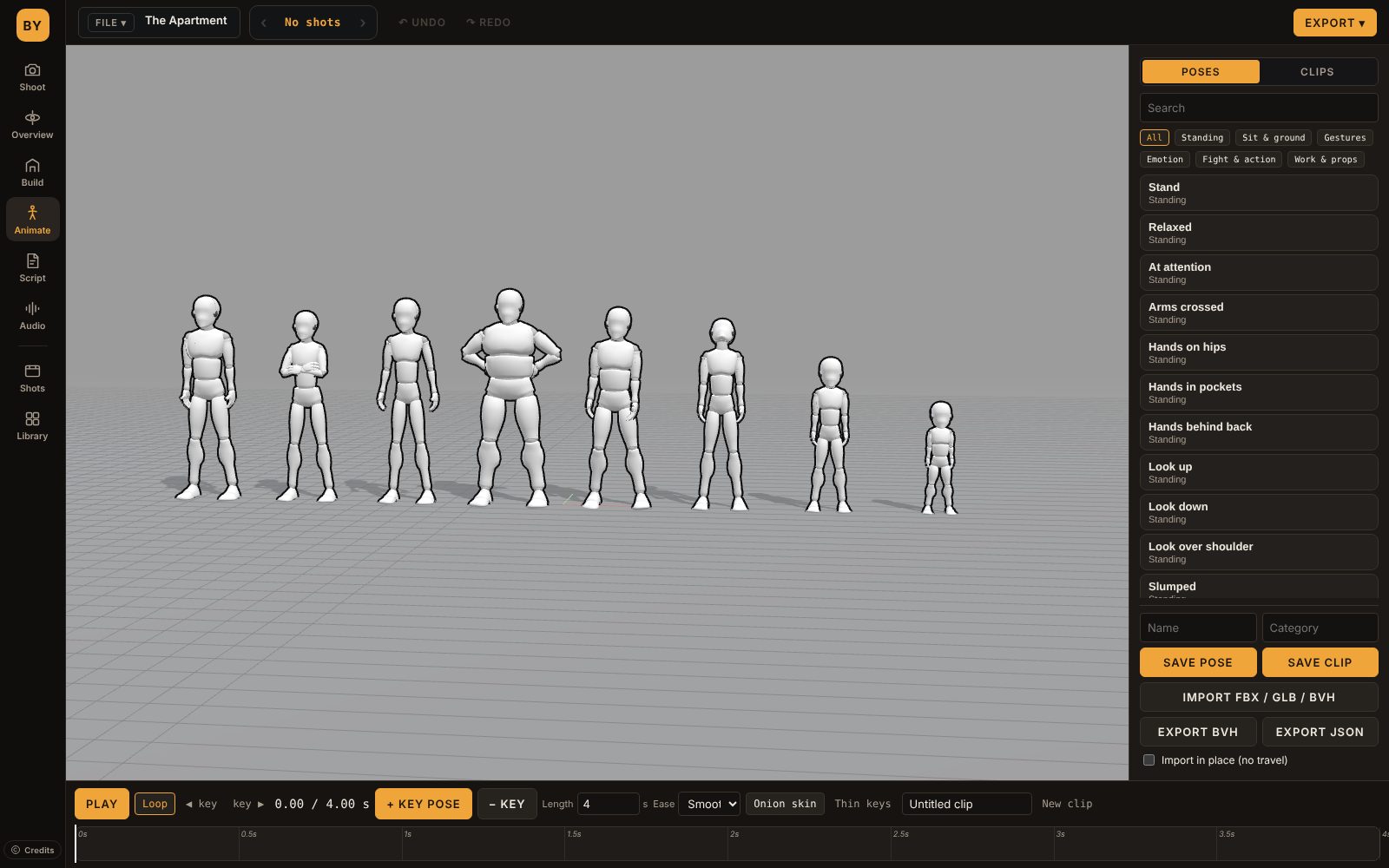Click the BY logo icon

pyautogui.click(x=32, y=25)
